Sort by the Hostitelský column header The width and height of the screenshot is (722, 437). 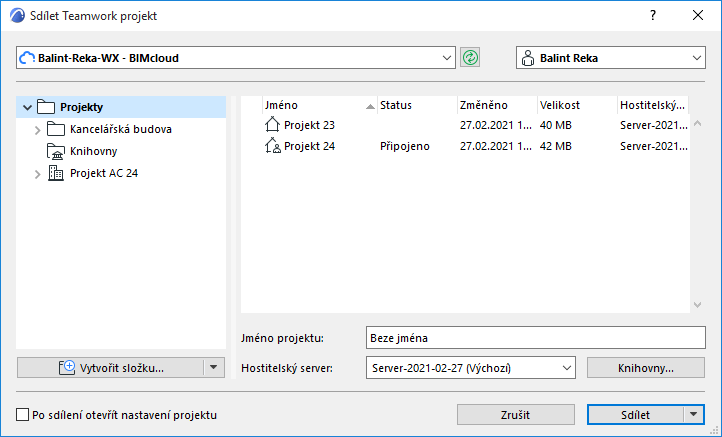[x=653, y=105]
